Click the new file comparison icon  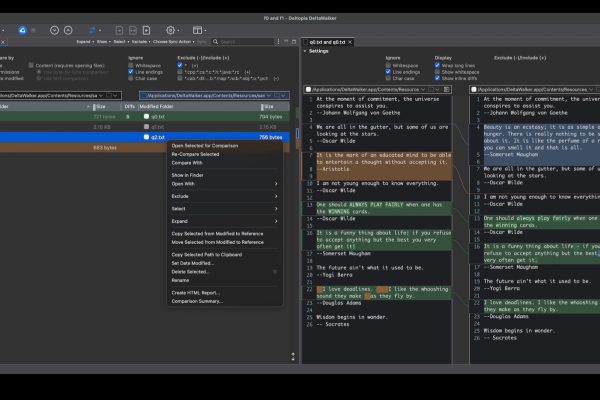(119, 30)
